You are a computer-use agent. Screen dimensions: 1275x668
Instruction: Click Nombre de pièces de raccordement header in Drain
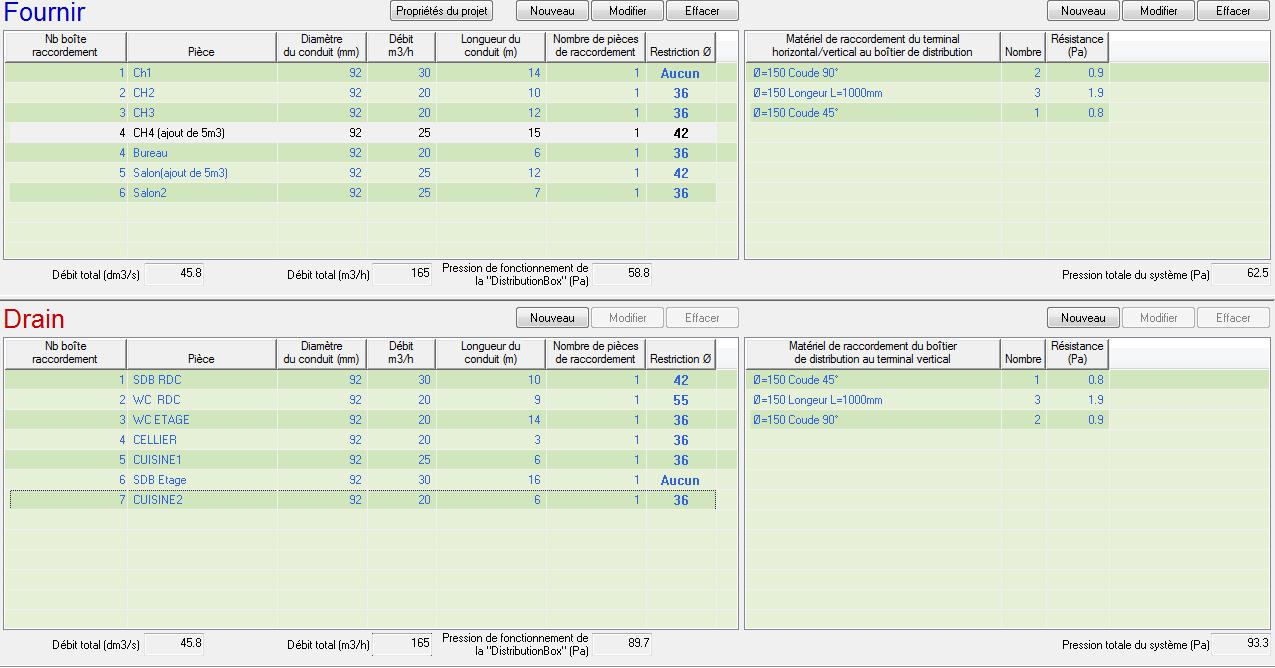(x=596, y=353)
